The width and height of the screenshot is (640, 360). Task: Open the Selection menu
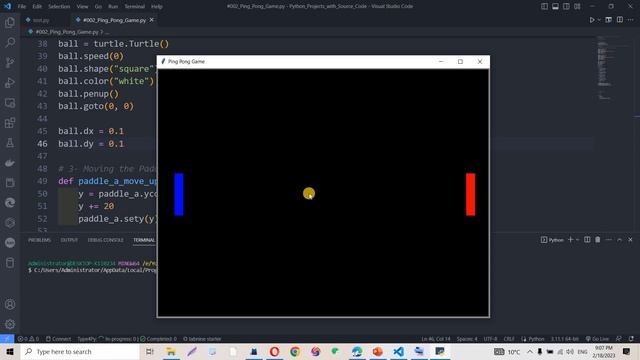(x=59, y=7)
